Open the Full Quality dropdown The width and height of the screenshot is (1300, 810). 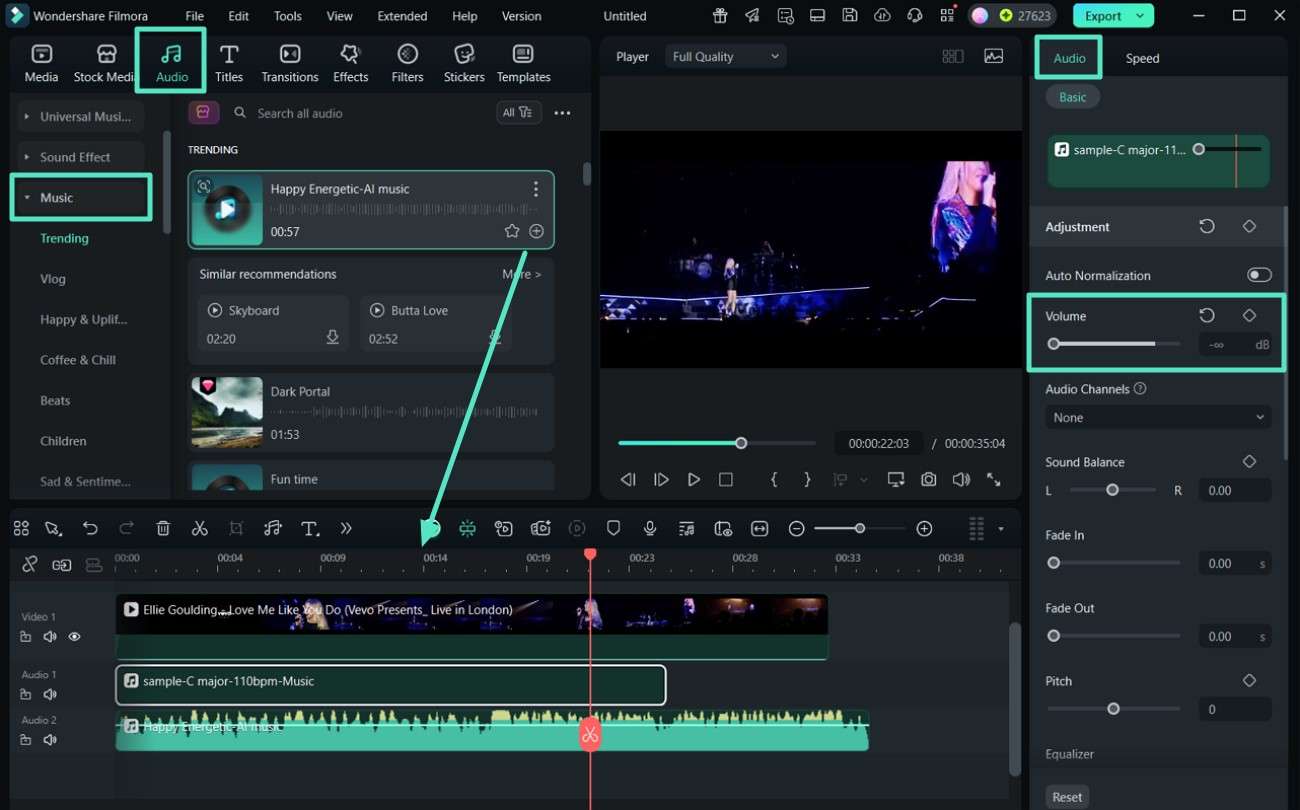point(725,57)
